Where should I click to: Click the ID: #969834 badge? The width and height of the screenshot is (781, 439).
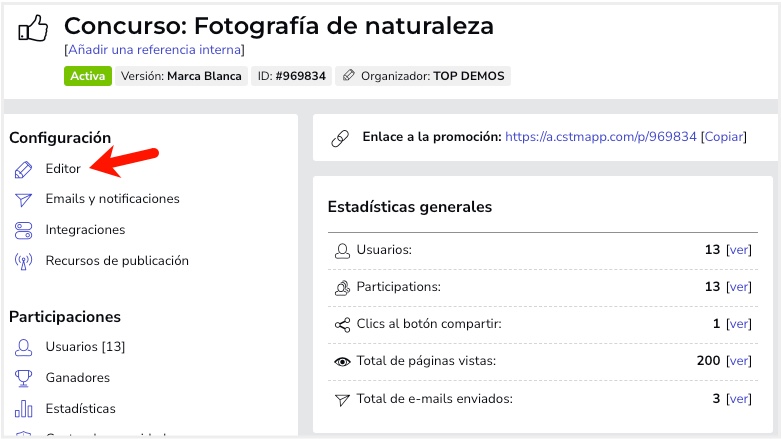[291, 76]
